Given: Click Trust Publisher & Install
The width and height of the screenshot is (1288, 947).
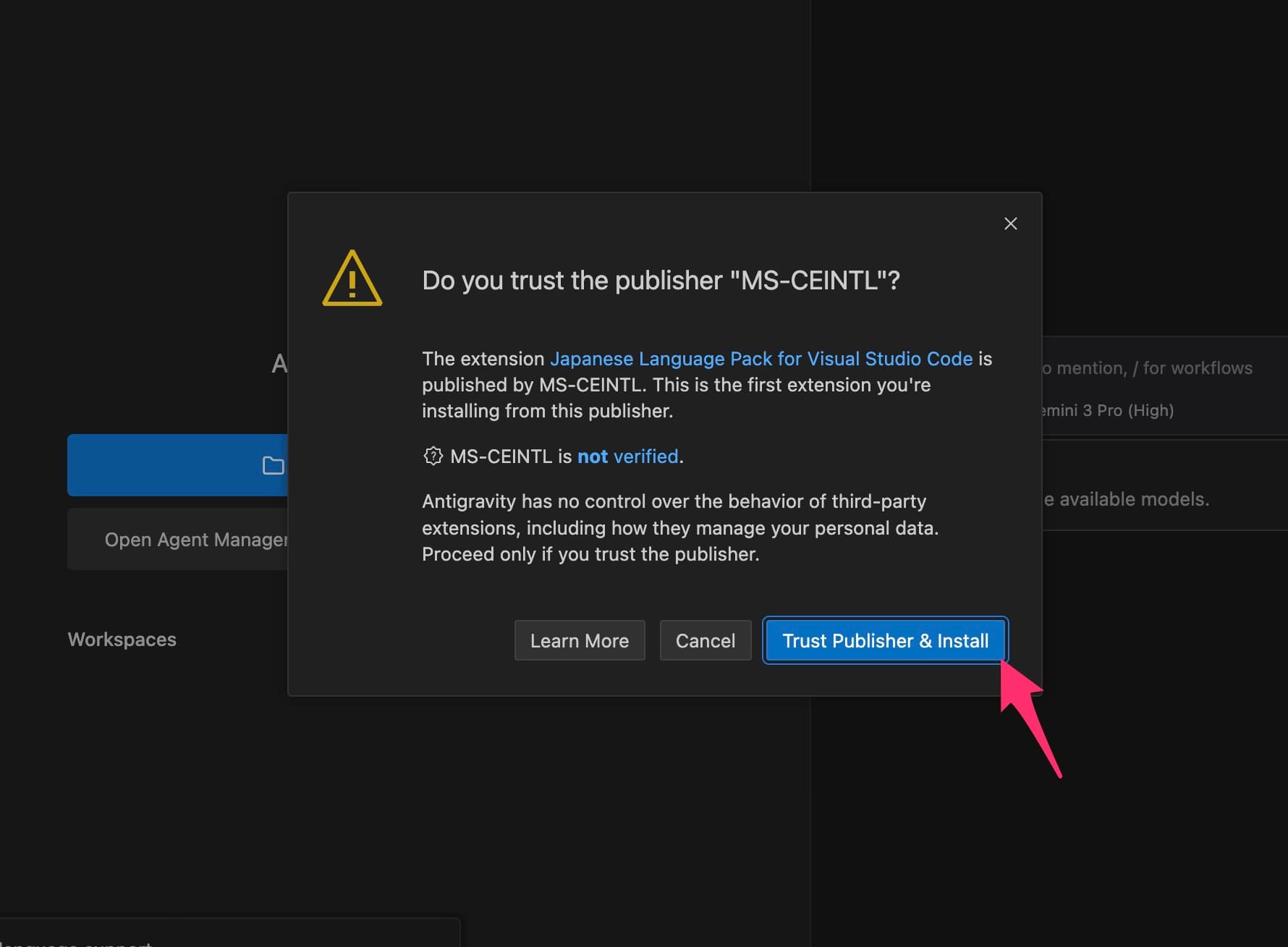Looking at the screenshot, I should coord(885,640).
